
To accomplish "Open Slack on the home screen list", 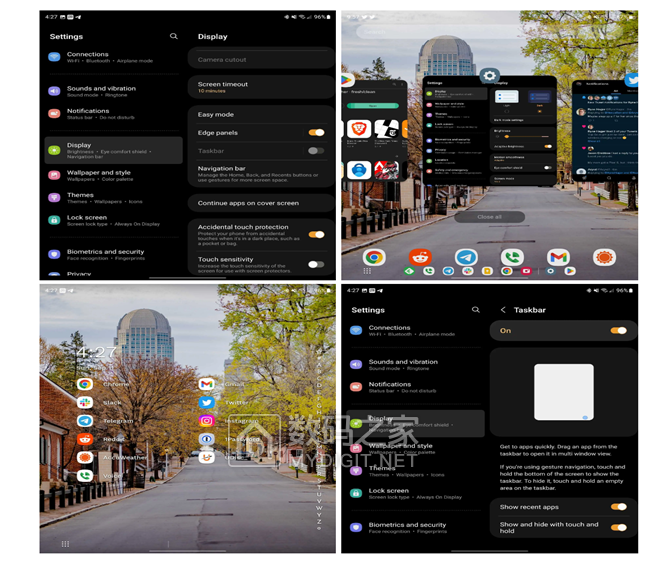I will (x=85, y=402).
